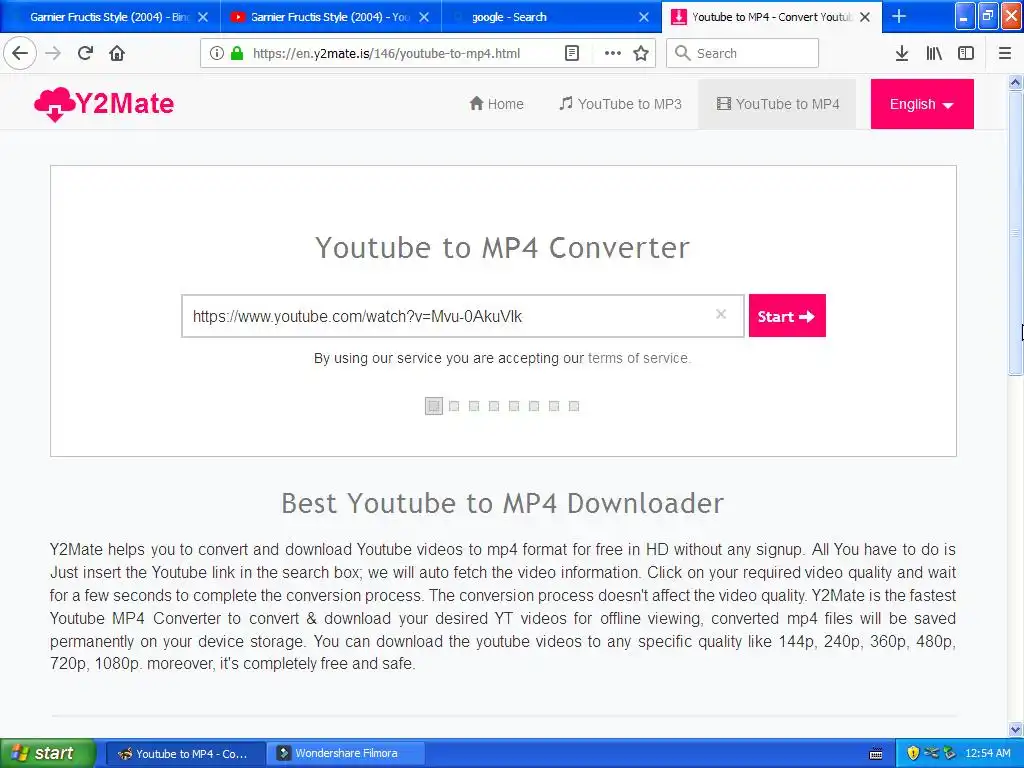Click into the YouTube URL input field
The height and width of the screenshot is (768, 1024).
point(462,316)
